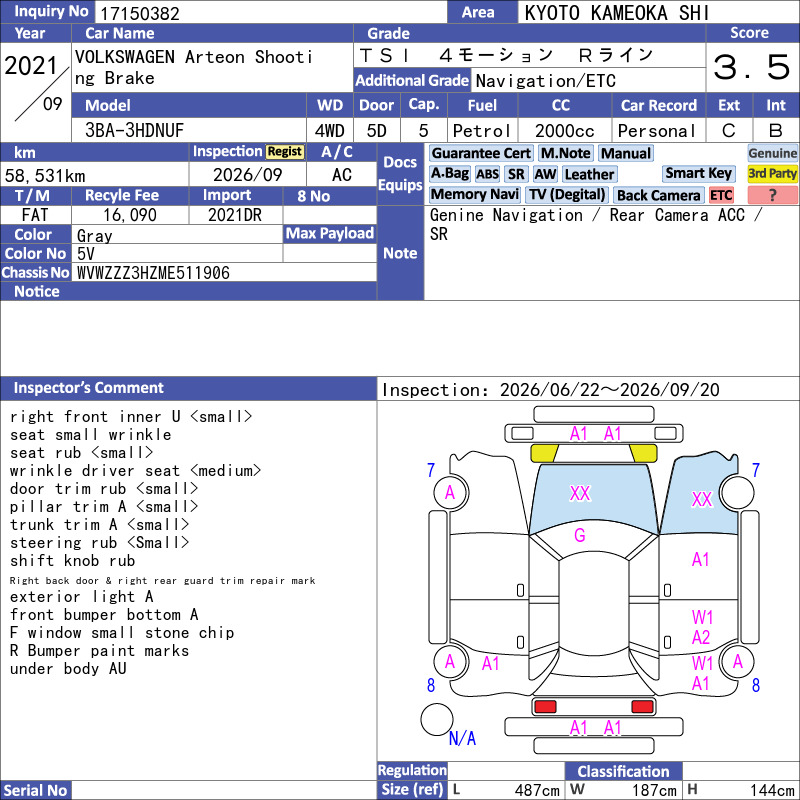Click comment 'R Bumper paint marks'
The image size is (800, 800).
pos(99,651)
